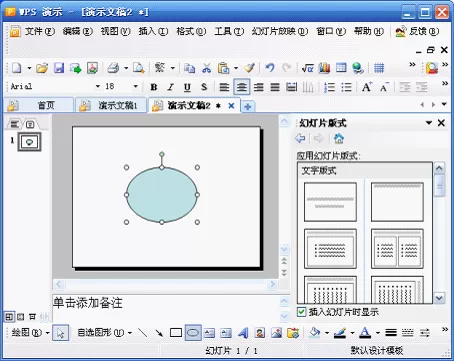Switch to the 演示文稿1 tab
The image size is (454, 361).
click(111, 106)
